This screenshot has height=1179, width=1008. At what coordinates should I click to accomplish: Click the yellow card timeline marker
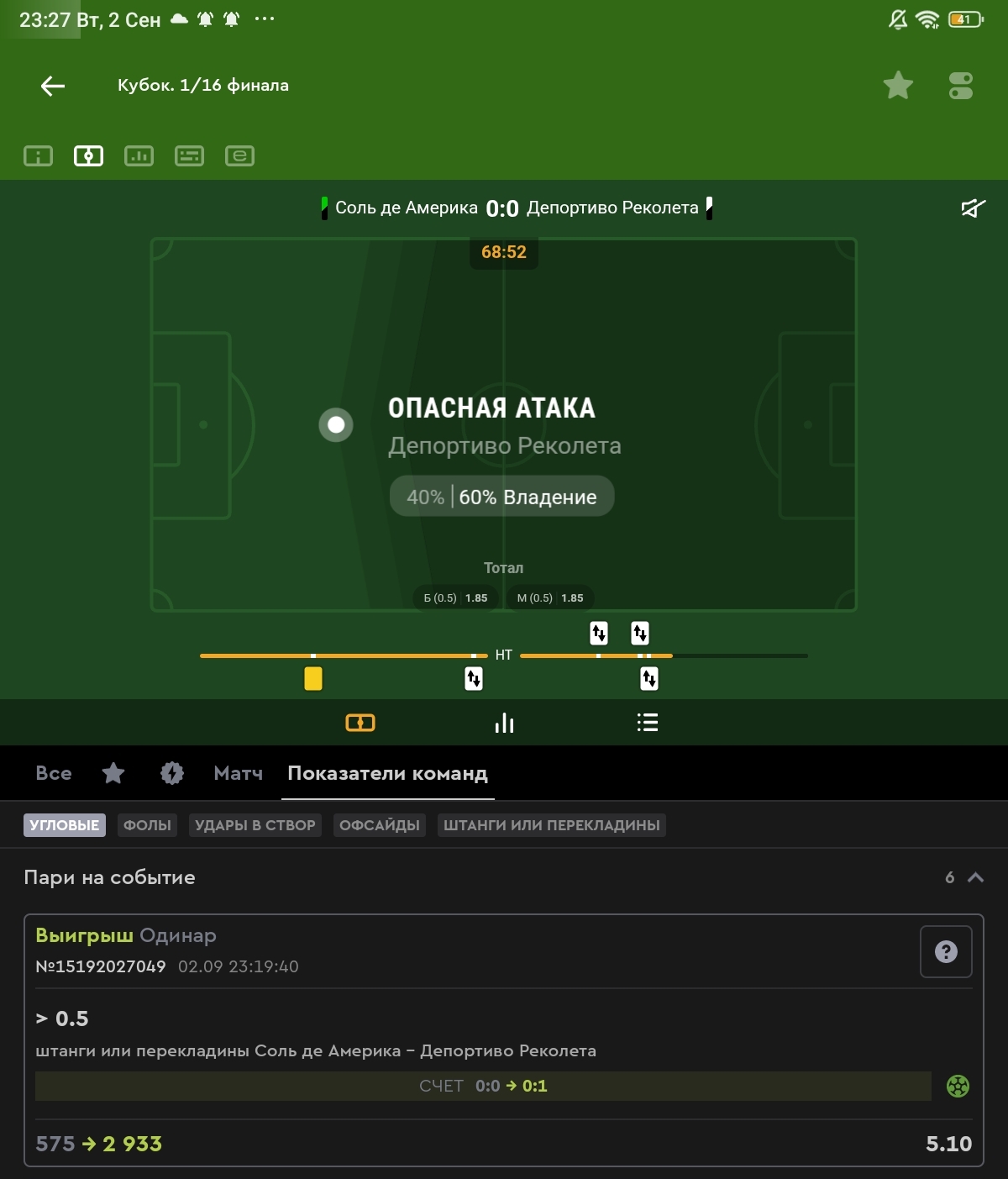313,678
